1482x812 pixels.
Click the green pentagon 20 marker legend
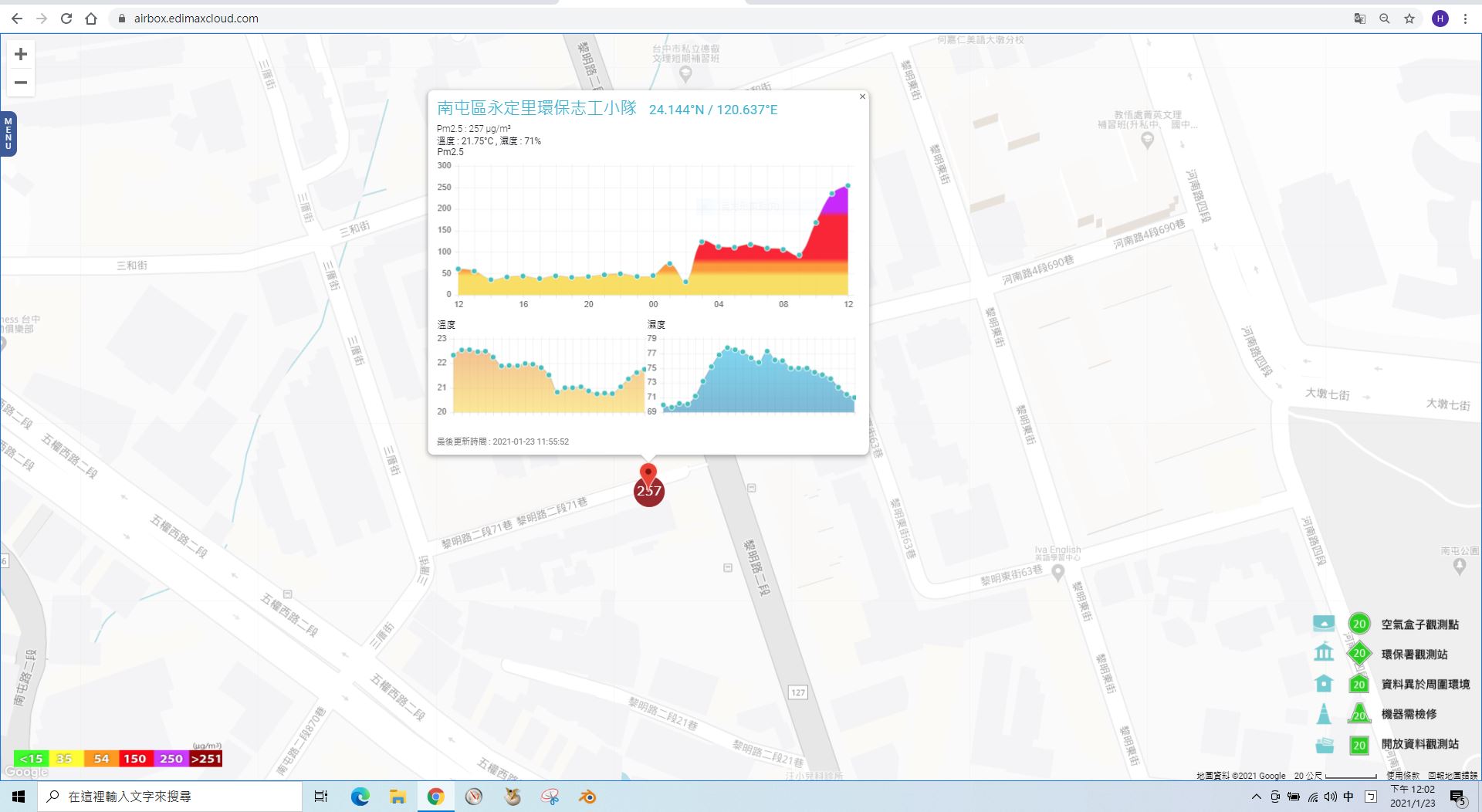pyautogui.click(x=1359, y=684)
